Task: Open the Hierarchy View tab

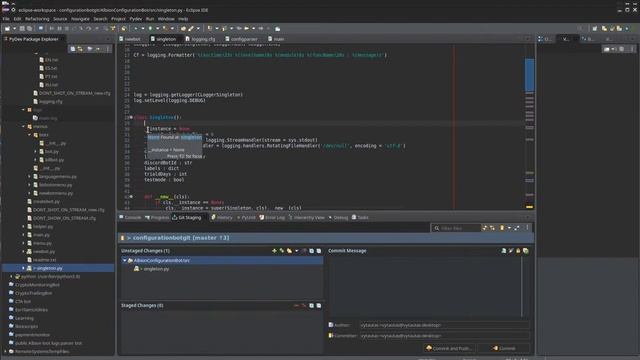Action: coord(307,218)
